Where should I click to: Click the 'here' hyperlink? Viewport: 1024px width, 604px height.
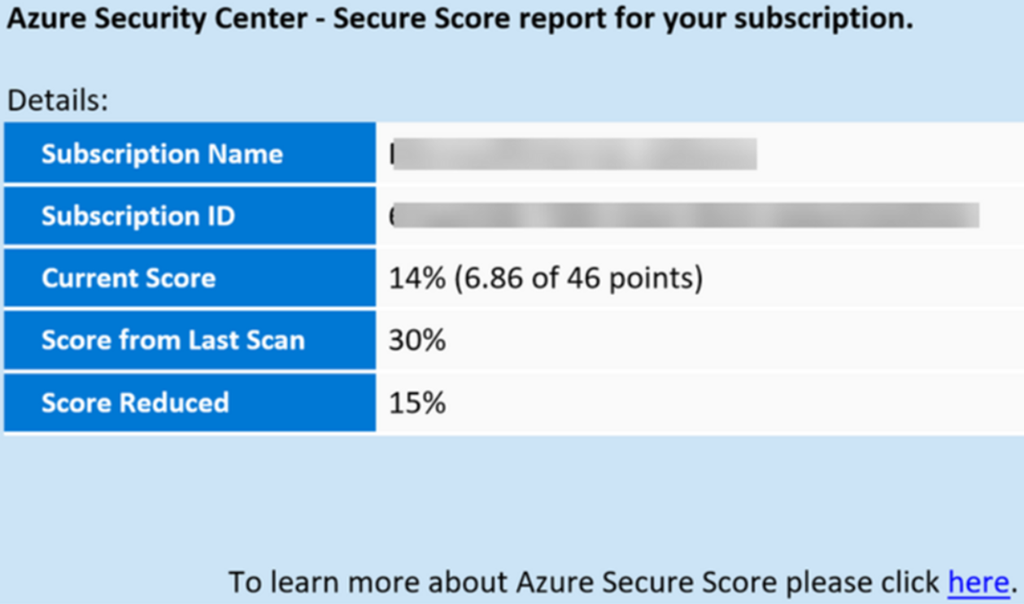coord(979,581)
